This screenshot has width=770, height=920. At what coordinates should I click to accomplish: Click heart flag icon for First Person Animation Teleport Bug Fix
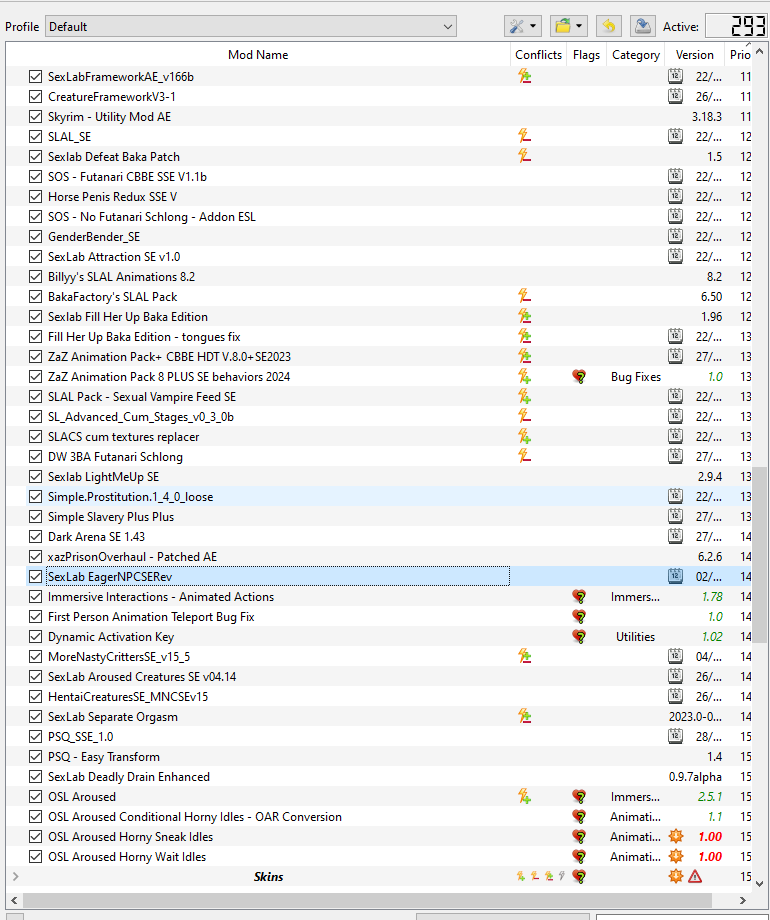pyautogui.click(x=579, y=617)
